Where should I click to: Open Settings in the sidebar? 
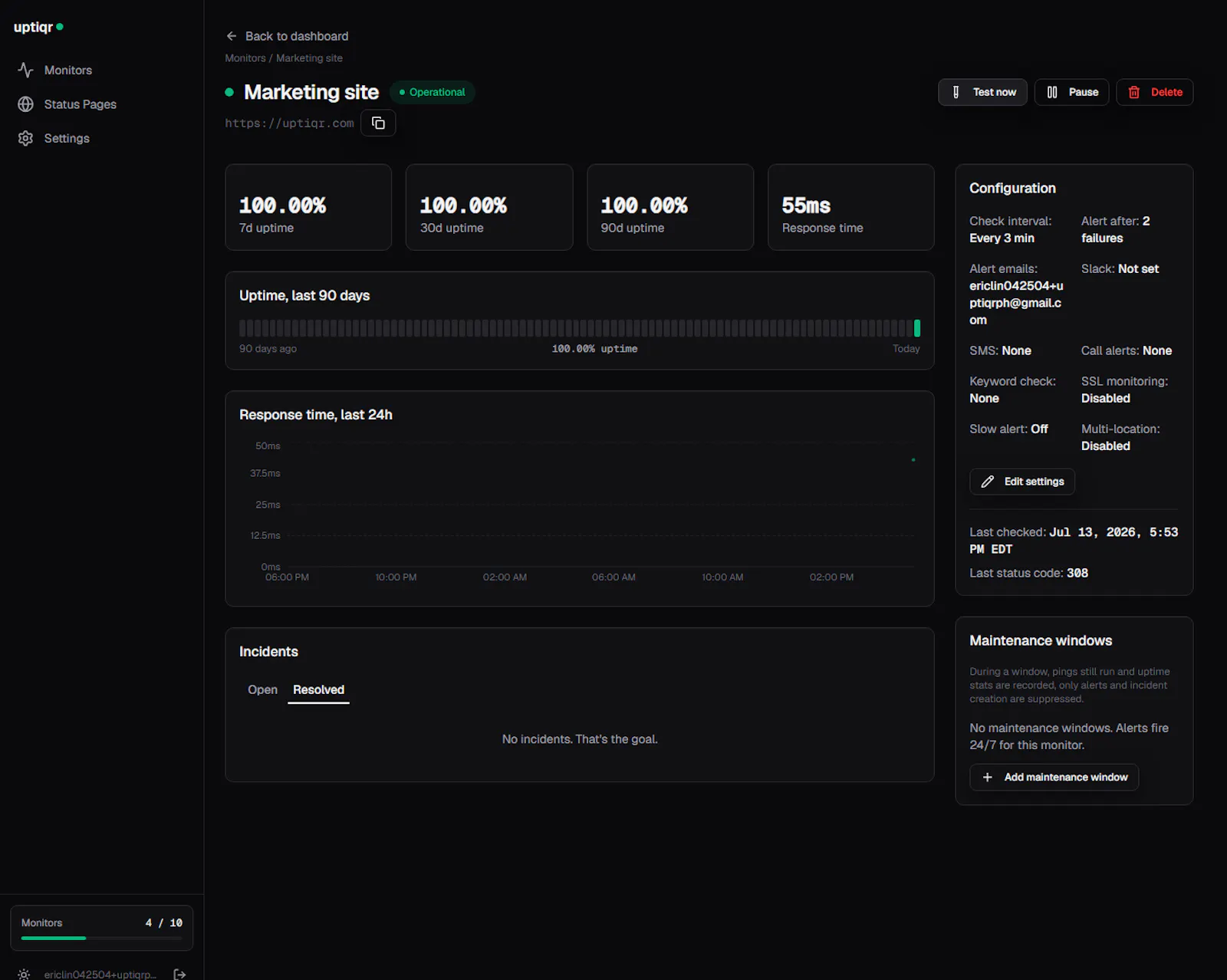(x=67, y=138)
